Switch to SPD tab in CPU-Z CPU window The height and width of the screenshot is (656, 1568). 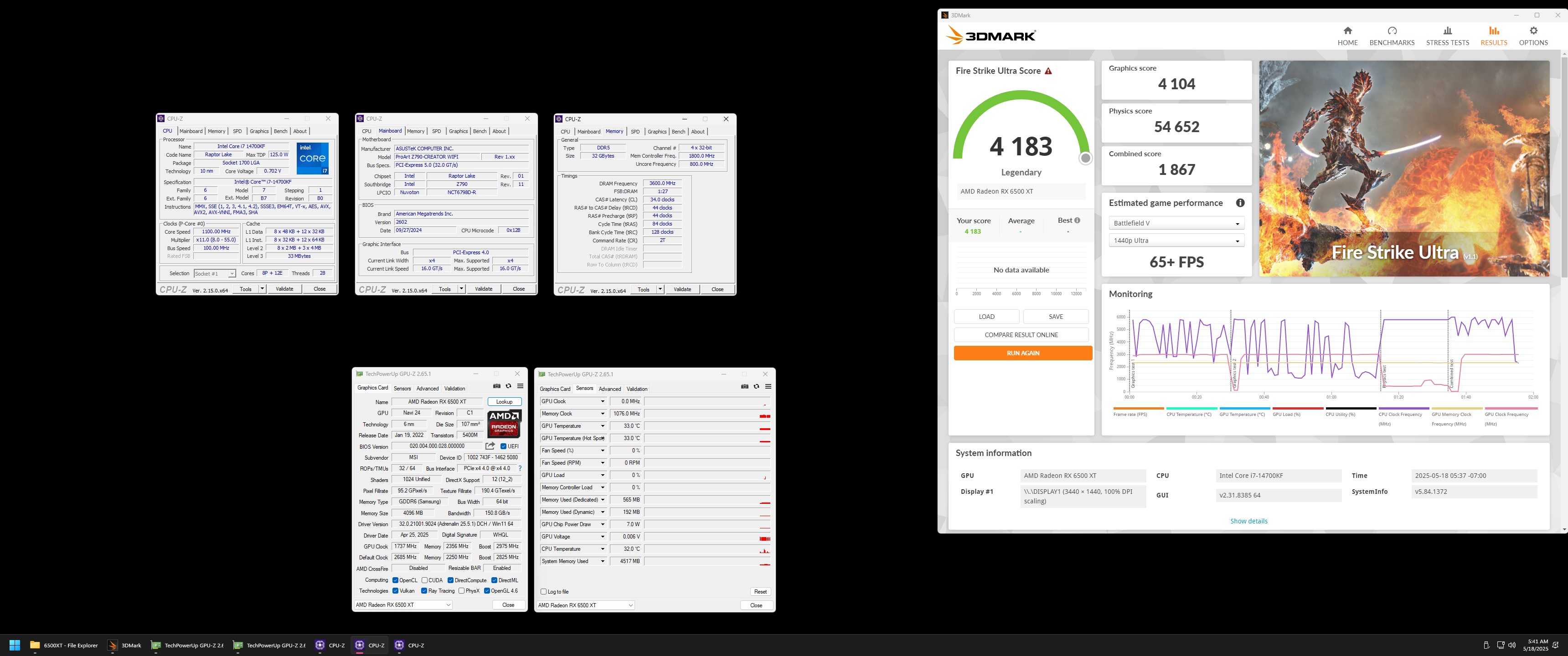tap(237, 132)
